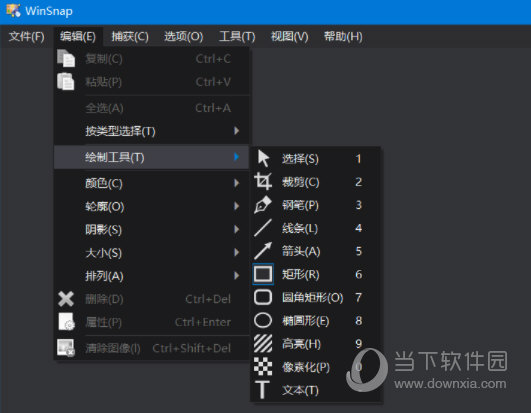Click the 全选(A) menu entry
The width and height of the screenshot is (531, 413).
click(152, 108)
